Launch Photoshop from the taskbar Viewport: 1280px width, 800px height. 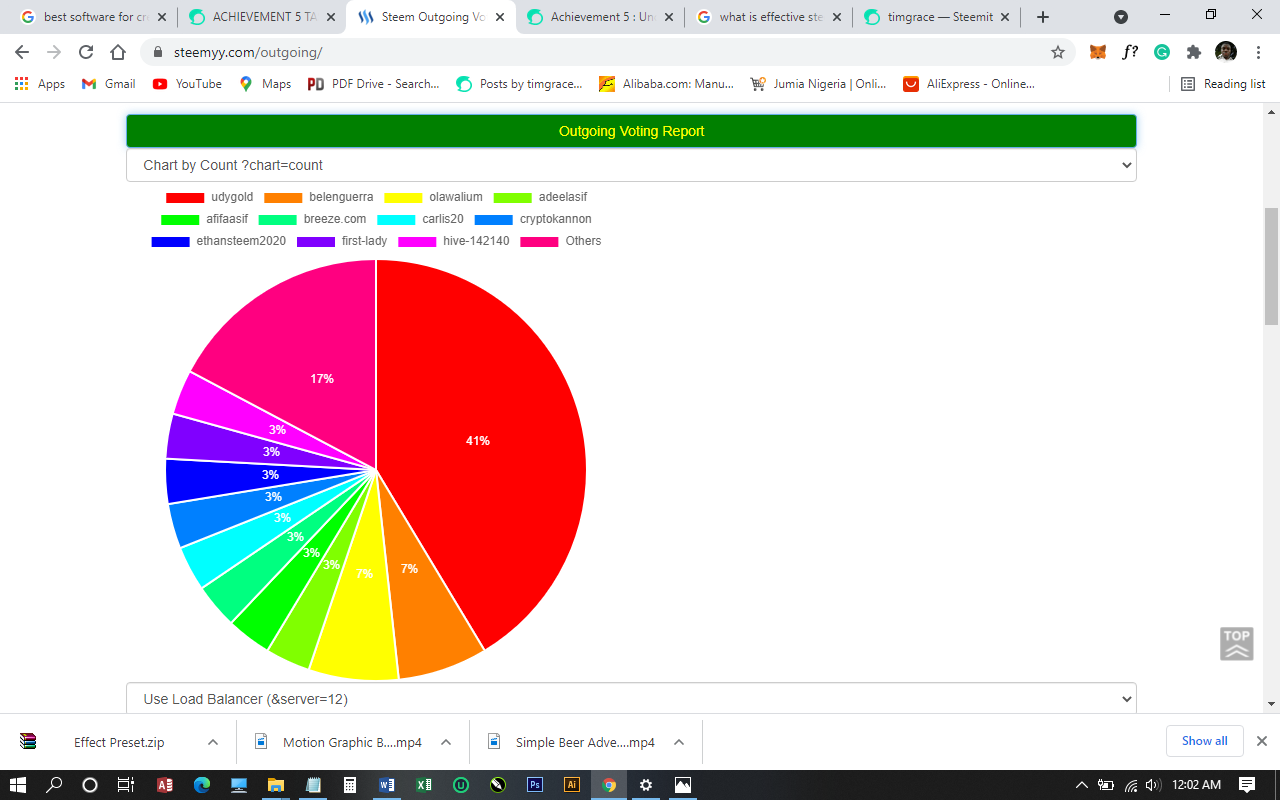click(x=535, y=785)
